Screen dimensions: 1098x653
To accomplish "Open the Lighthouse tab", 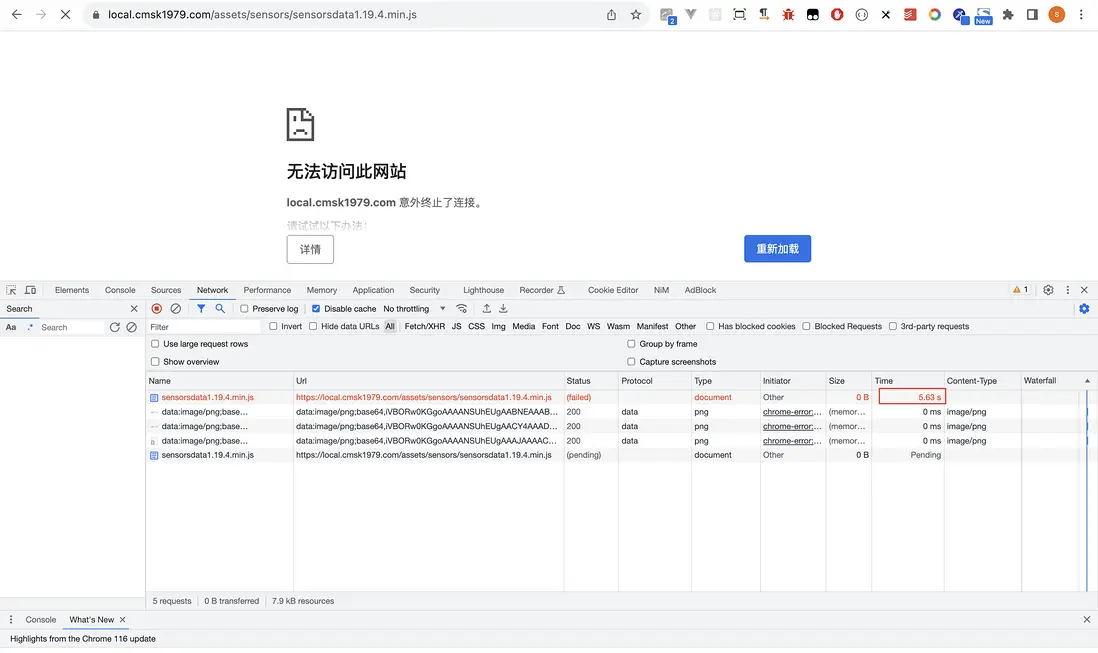I will click(483, 290).
